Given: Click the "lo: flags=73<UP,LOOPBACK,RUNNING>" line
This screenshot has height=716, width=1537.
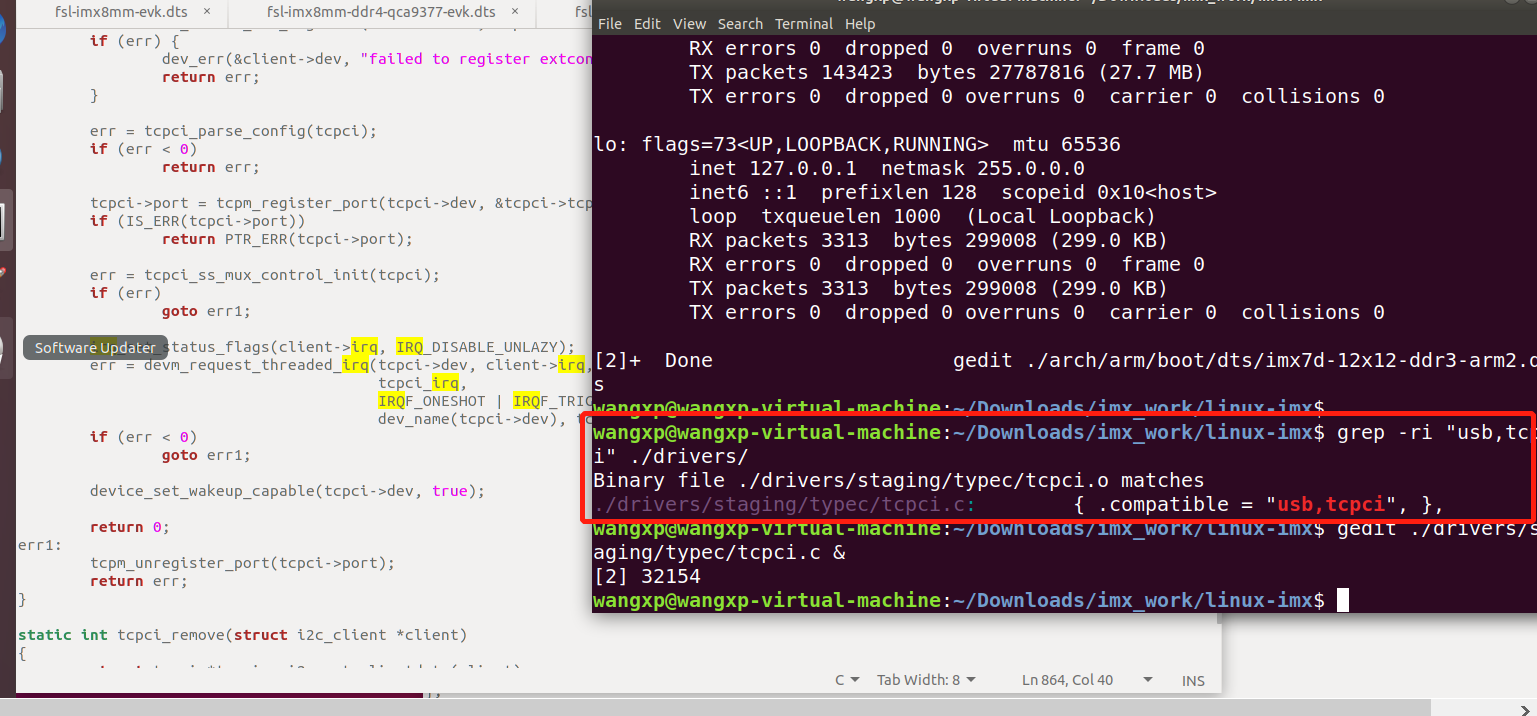Looking at the screenshot, I should coord(857,144).
